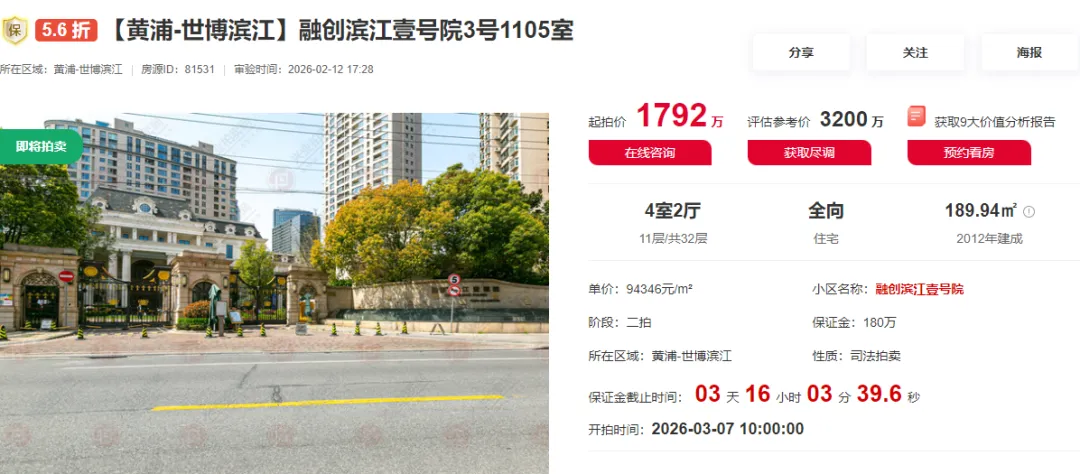Follow listing with 关注 button

[x=915, y=52]
